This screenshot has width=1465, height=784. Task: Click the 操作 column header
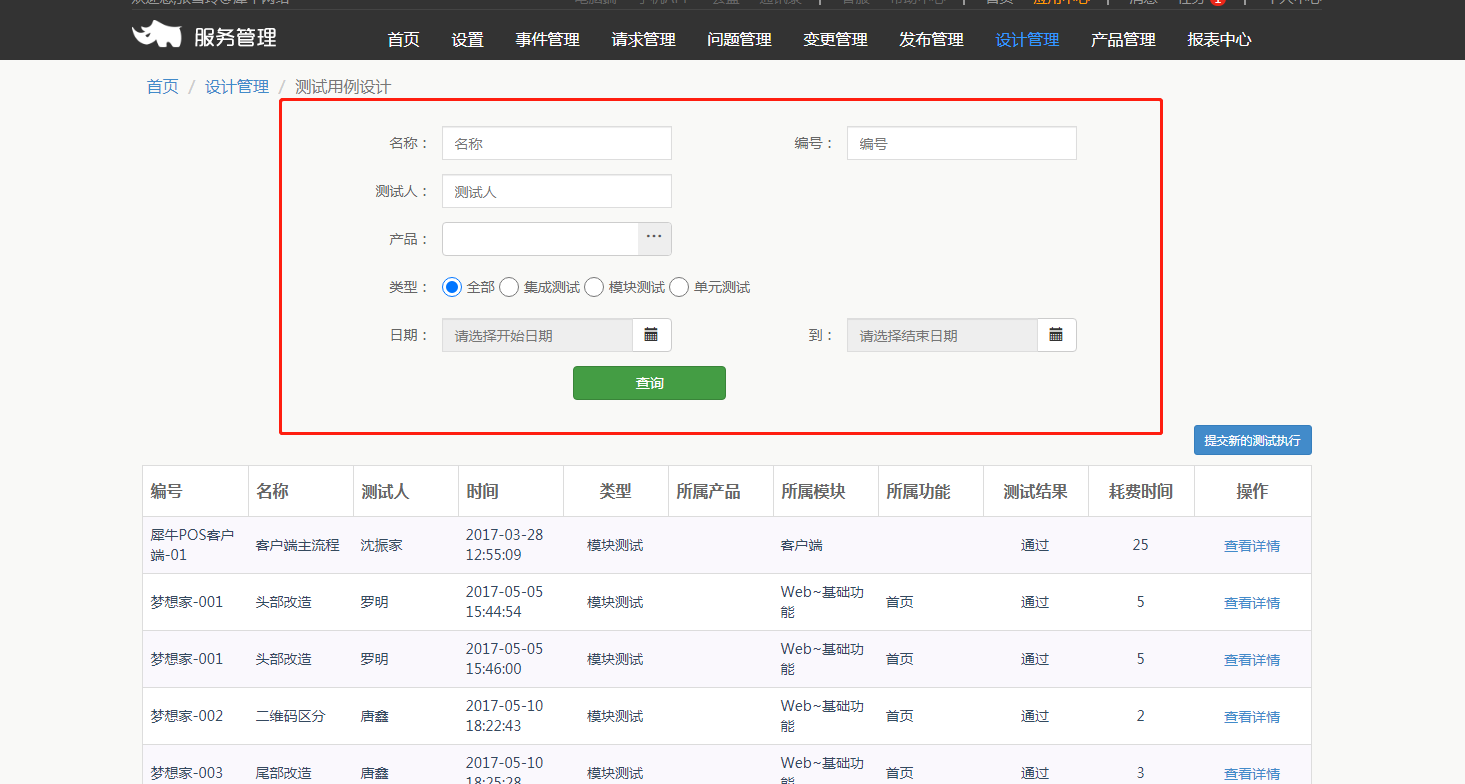tap(1252, 491)
